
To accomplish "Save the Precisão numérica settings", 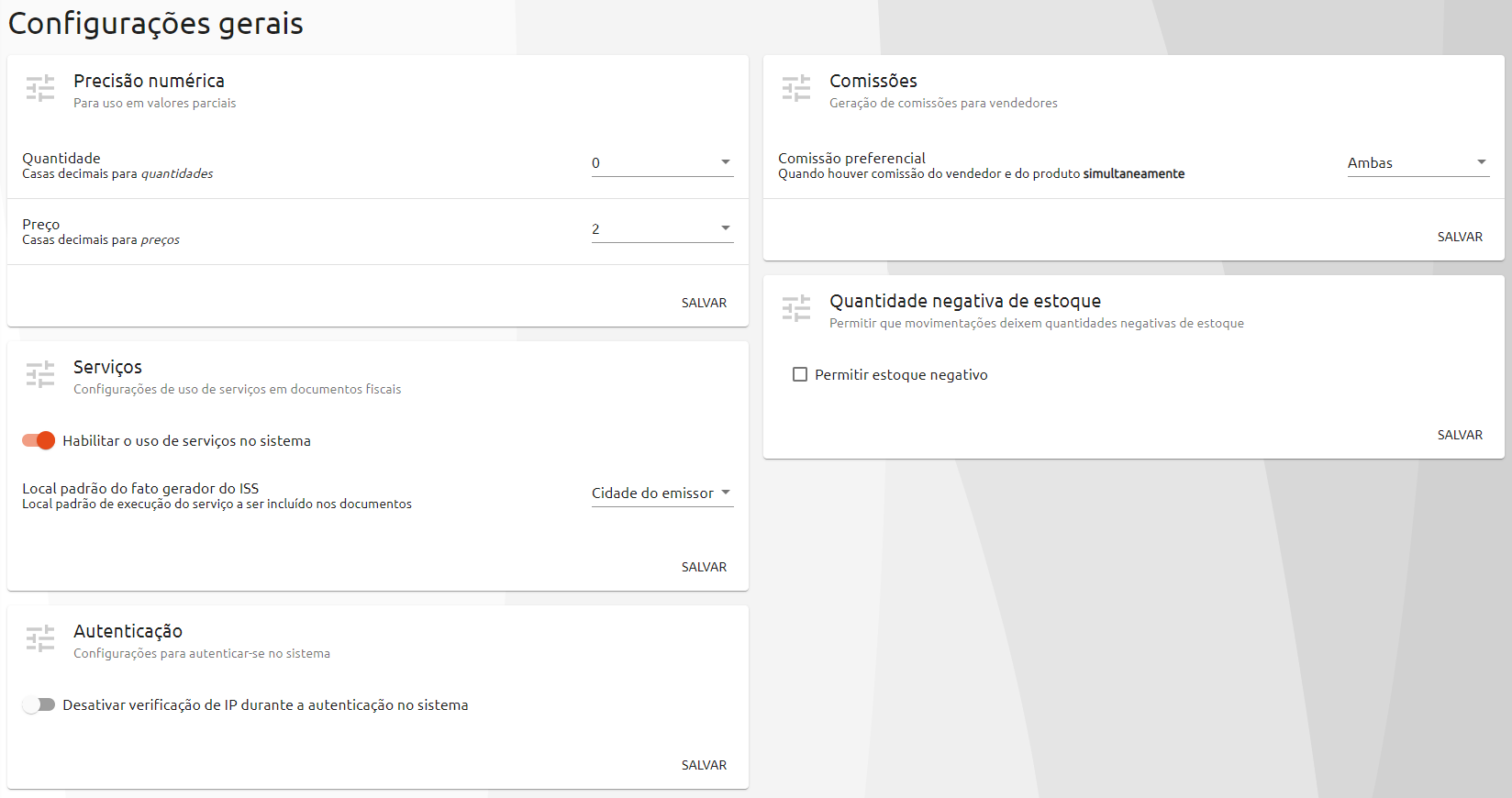I will pos(704,303).
